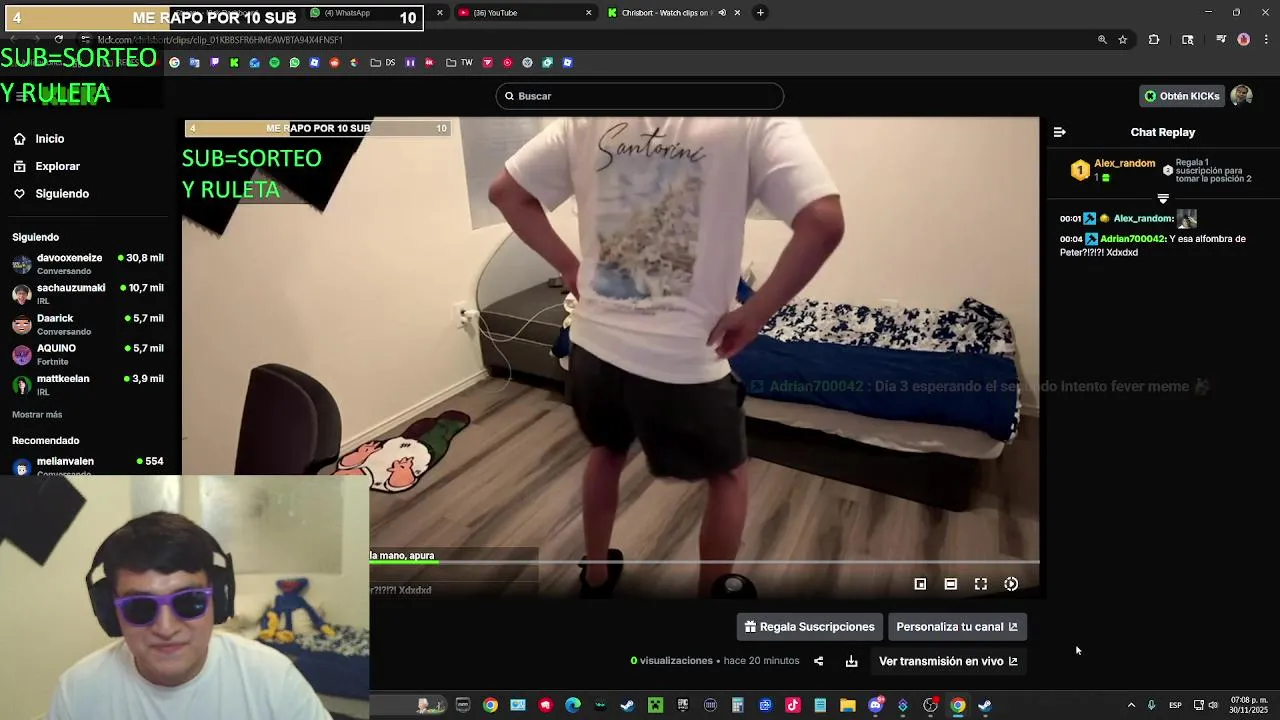Open the microphone icon in the system tray
Viewport: 1280px width, 720px height.
coord(1151,705)
